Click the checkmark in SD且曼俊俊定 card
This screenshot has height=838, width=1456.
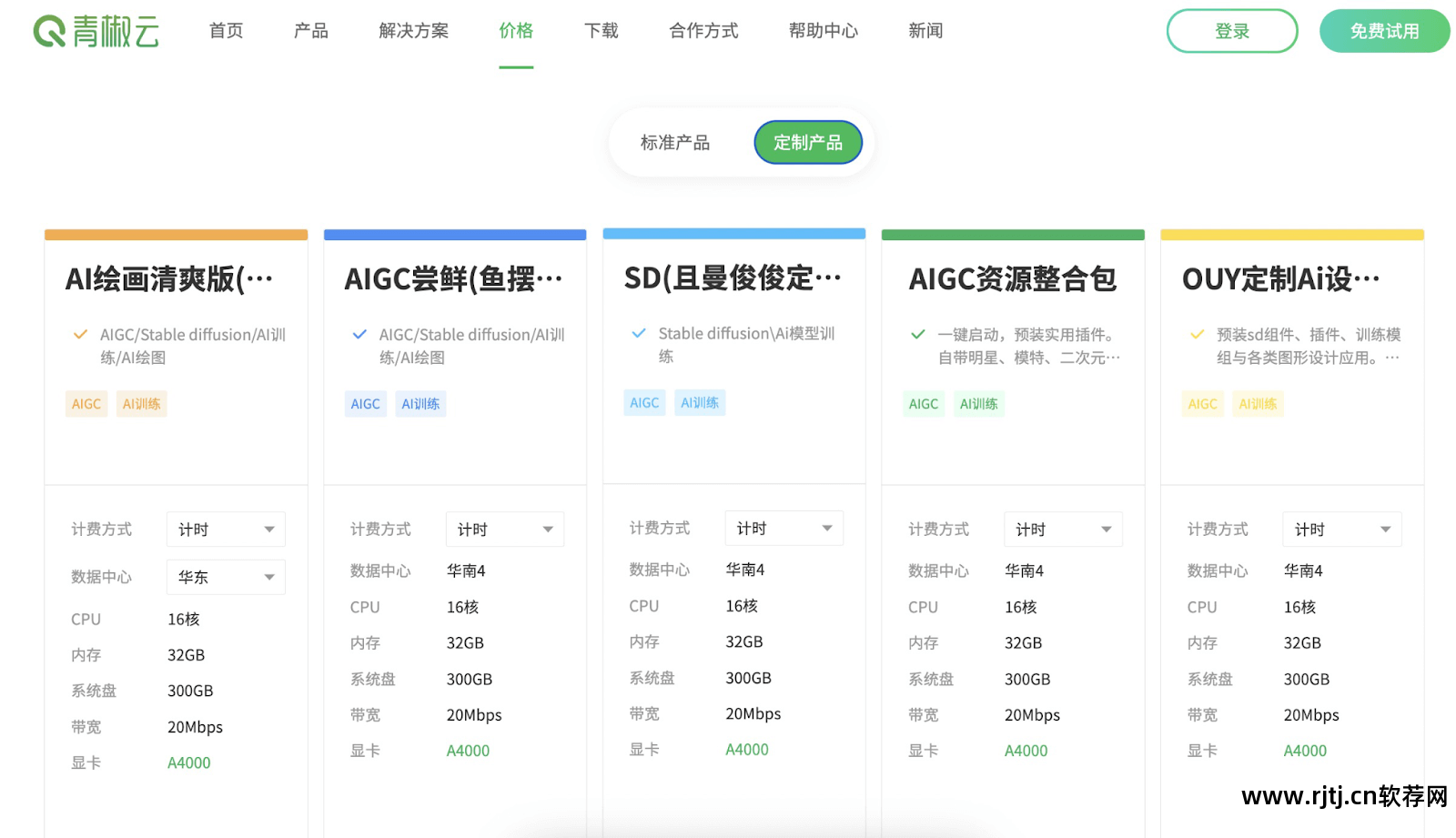639,333
